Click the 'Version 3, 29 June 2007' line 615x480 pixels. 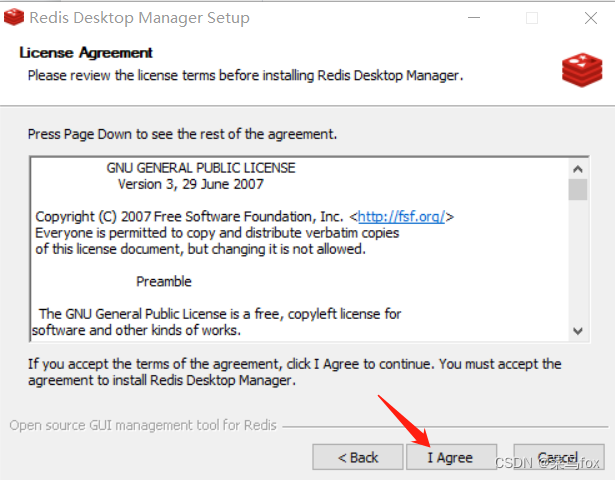click(191, 184)
